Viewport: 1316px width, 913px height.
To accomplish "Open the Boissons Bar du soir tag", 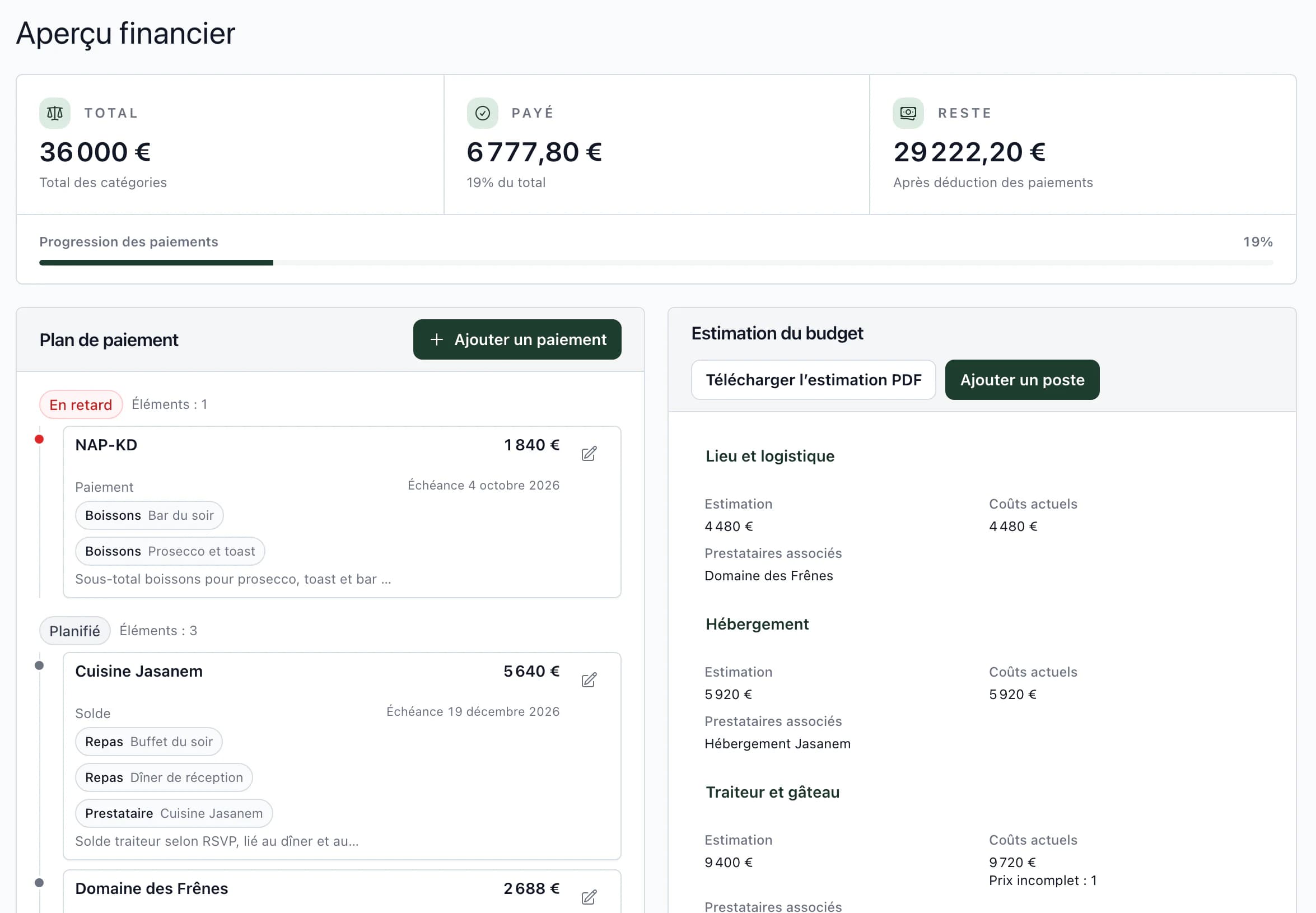I will pos(150,515).
